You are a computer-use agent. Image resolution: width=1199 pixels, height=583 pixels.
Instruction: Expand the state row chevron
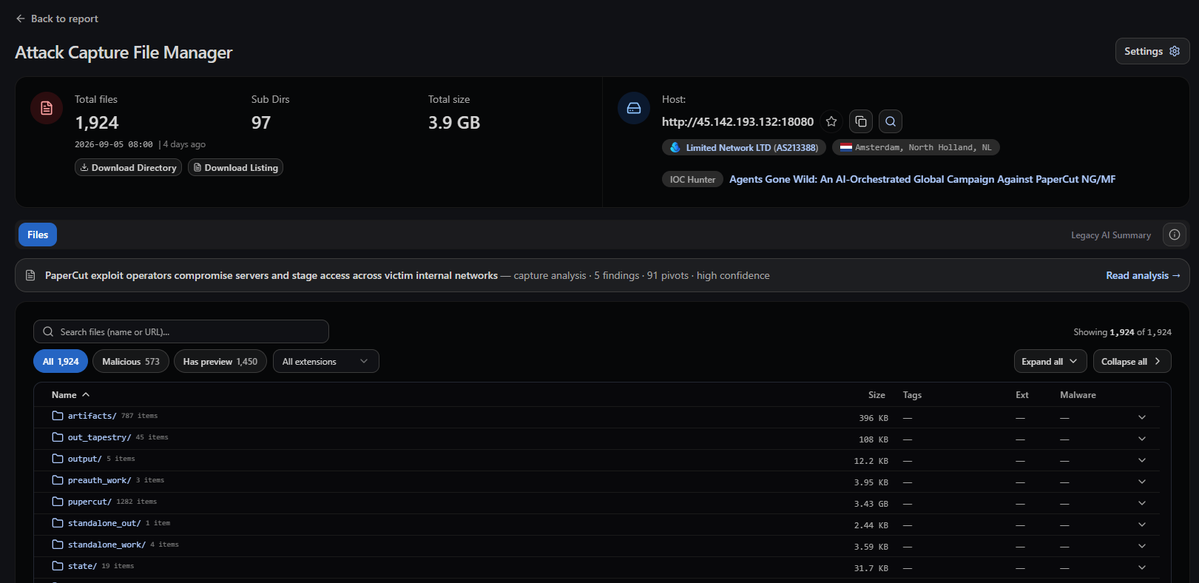[1142, 567]
